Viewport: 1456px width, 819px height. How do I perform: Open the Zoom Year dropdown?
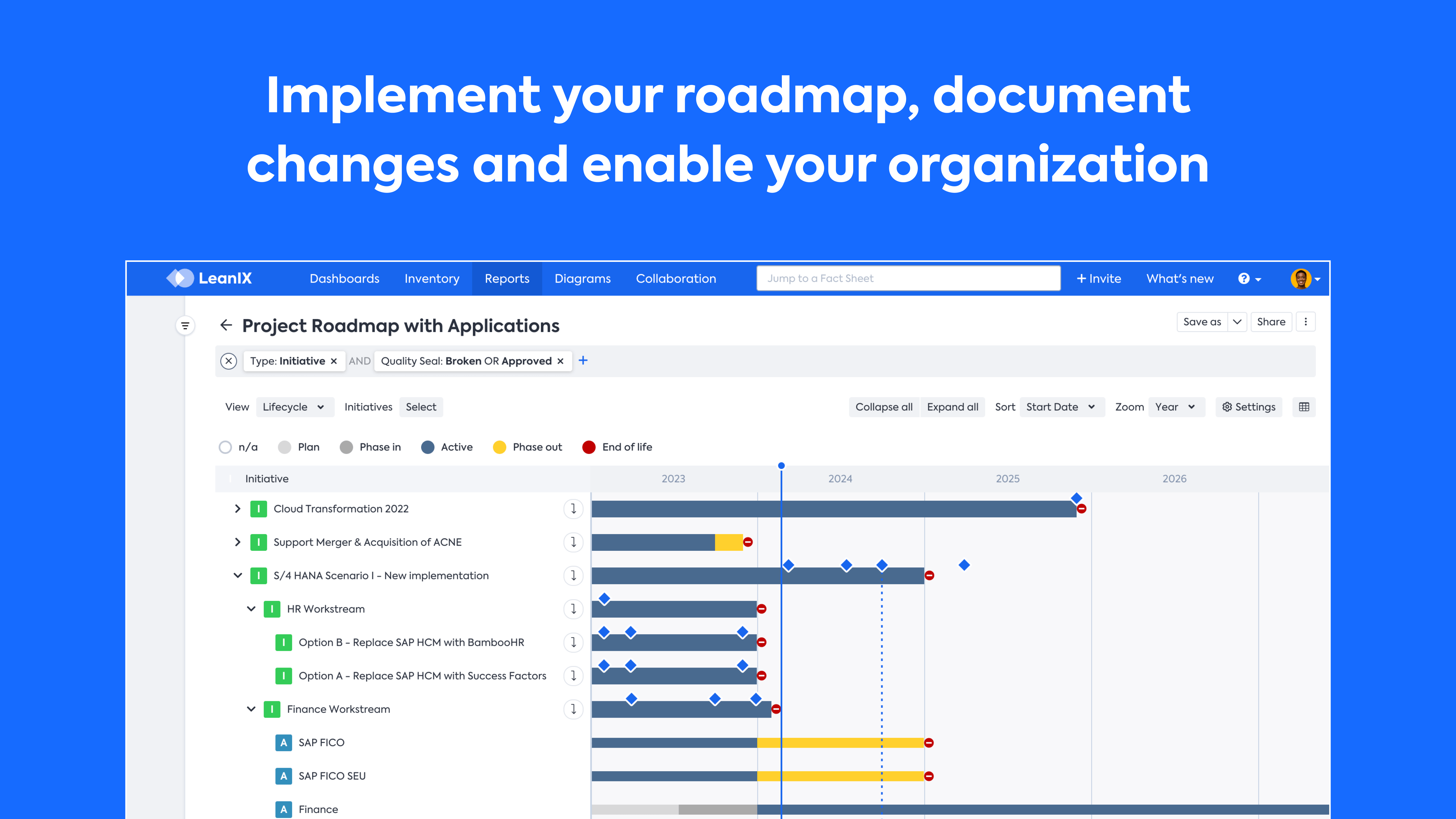pos(1176,406)
